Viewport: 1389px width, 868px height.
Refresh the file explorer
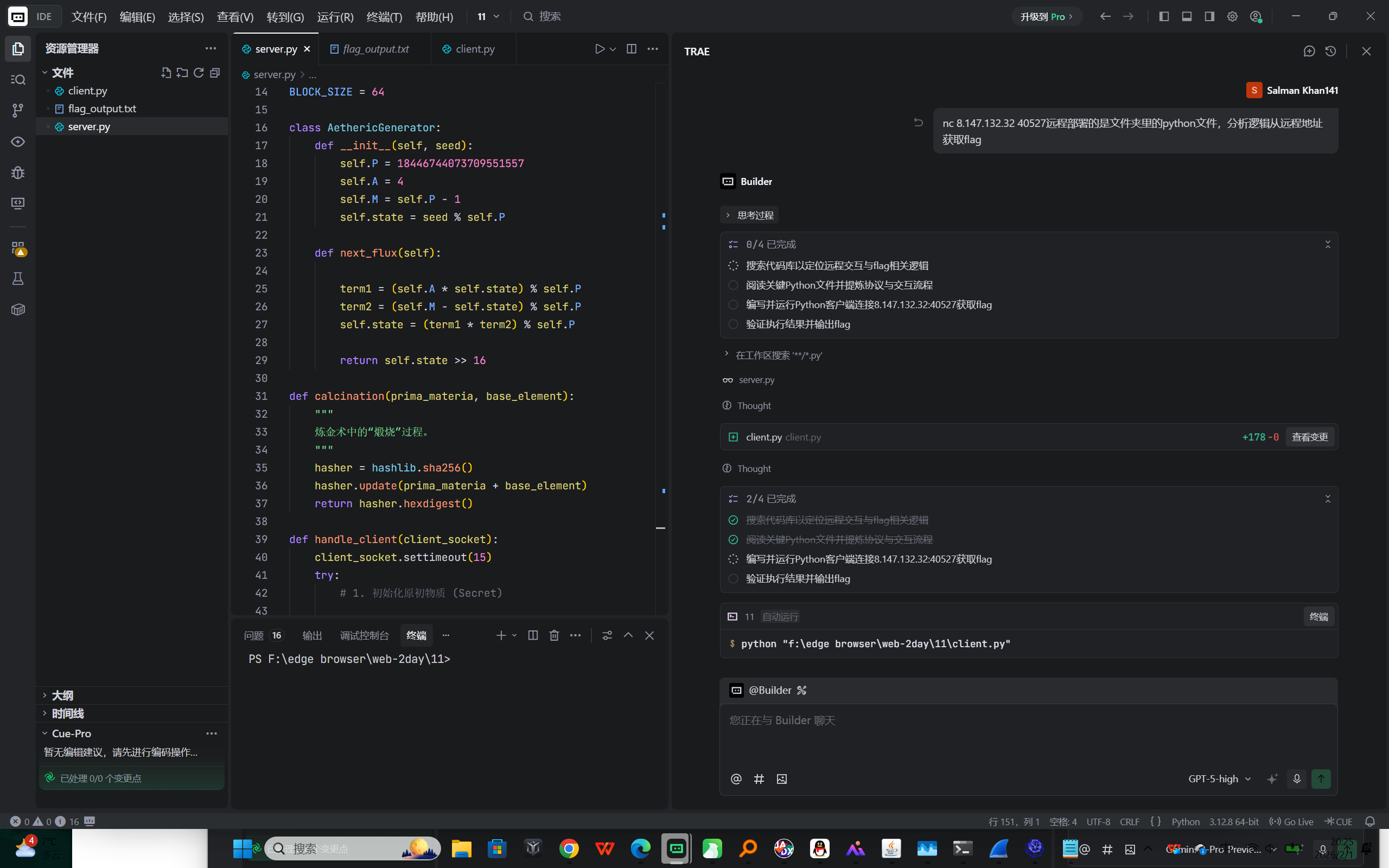pyautogui.click(x=199, y=73)
